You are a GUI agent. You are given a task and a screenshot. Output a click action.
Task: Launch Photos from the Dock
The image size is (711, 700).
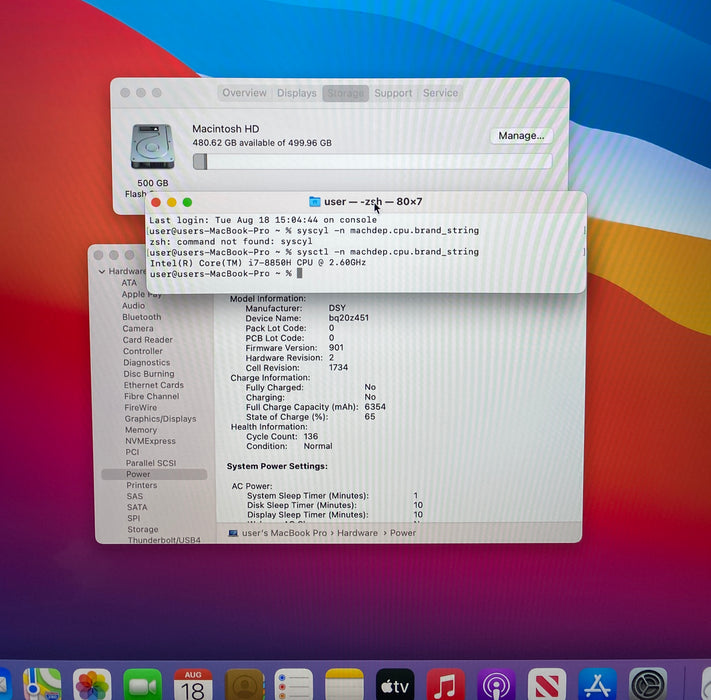click(x=92, y=684)
